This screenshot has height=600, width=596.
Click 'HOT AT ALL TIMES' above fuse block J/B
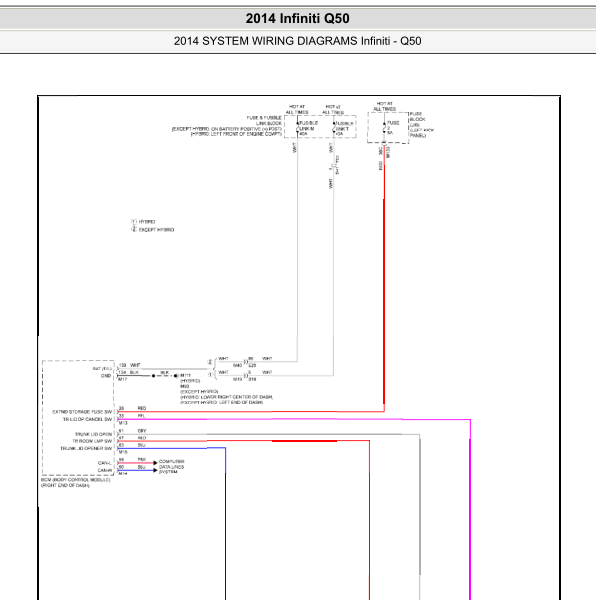pyautogui.click(x=384, y=106)
